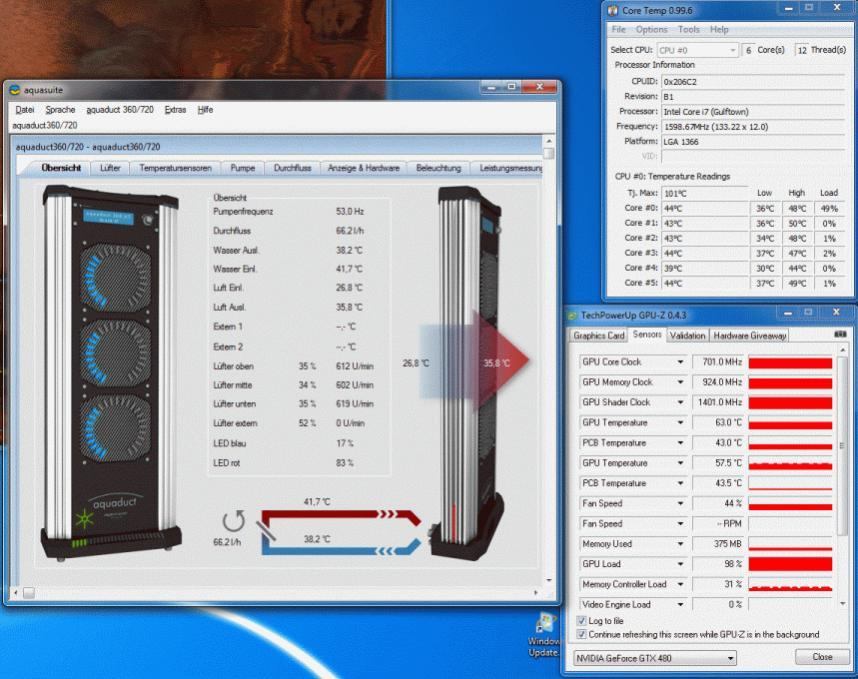Click the GPU-Z title bar icon

[572, 315]
